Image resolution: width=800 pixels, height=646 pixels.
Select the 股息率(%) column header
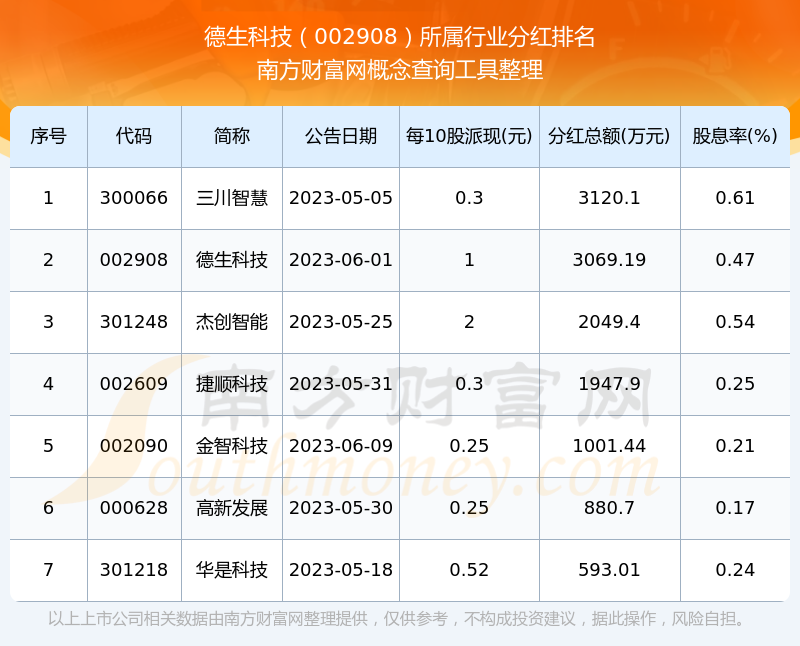[735, 136]
